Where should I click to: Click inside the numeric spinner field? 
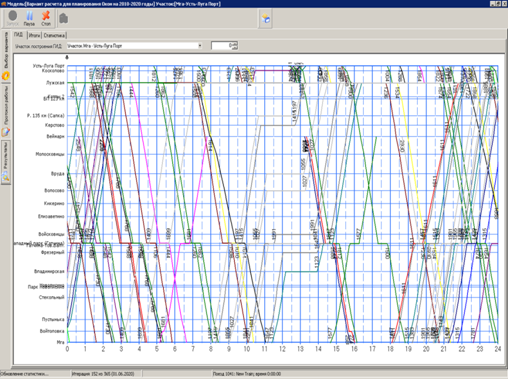click(x=222, y=46)
